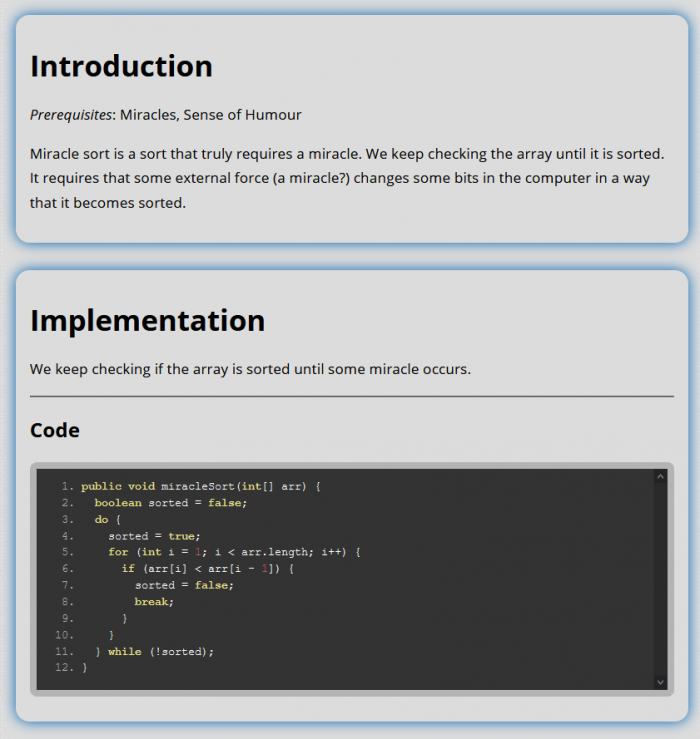Click the 'sorted = true;' code line
700x739 pixels.
[154, 536]
